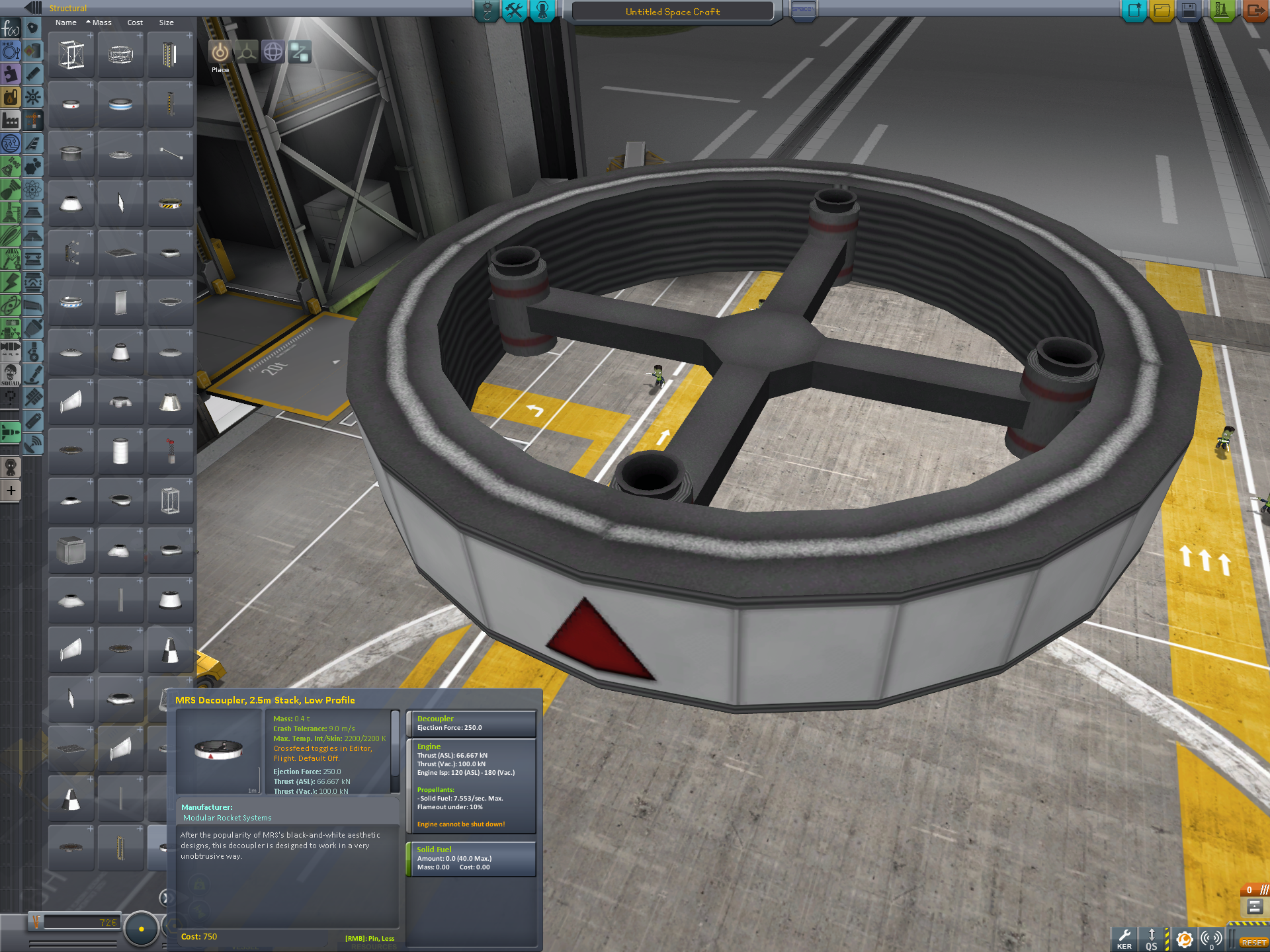Select the Decoupler module info block
Image resolution: width=1270 pixels, height=952 pixels.
point(470,723)
